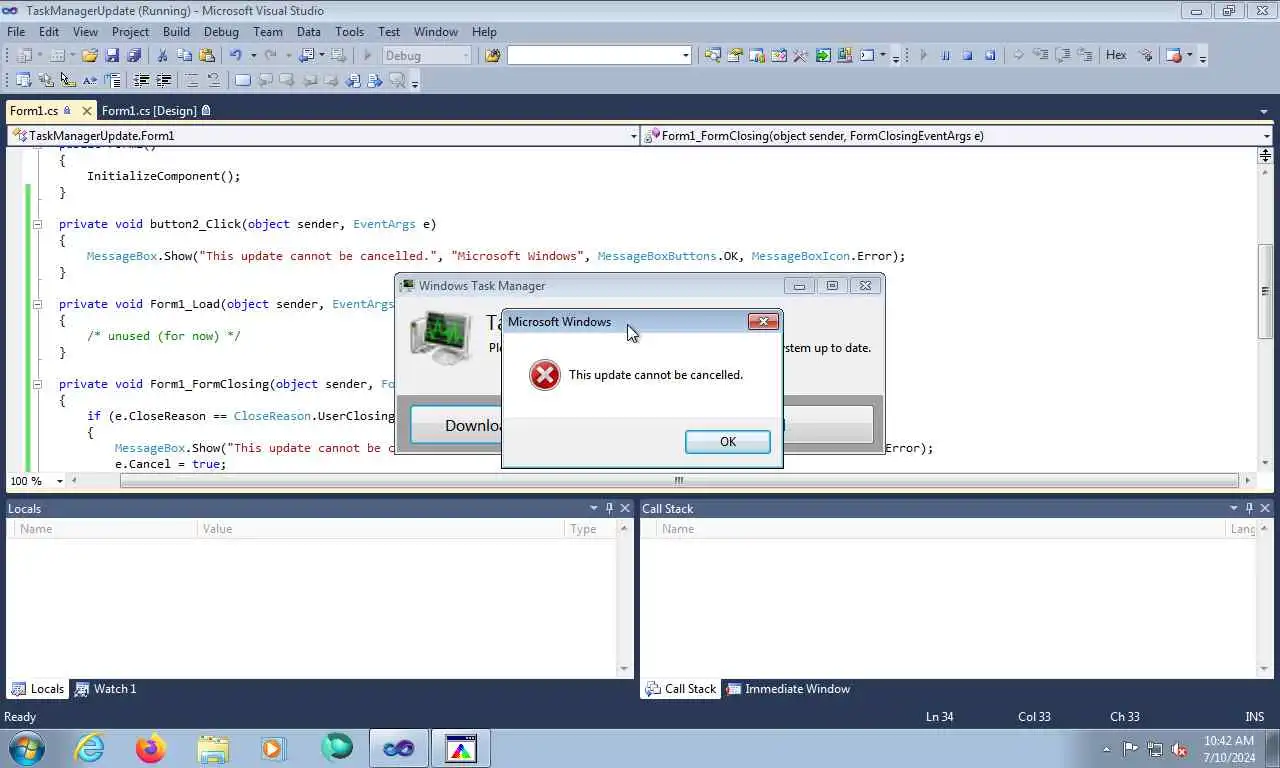The image size is (1280, 768).
Task: Click the Save toolbar icon
Action: point(112,56)
